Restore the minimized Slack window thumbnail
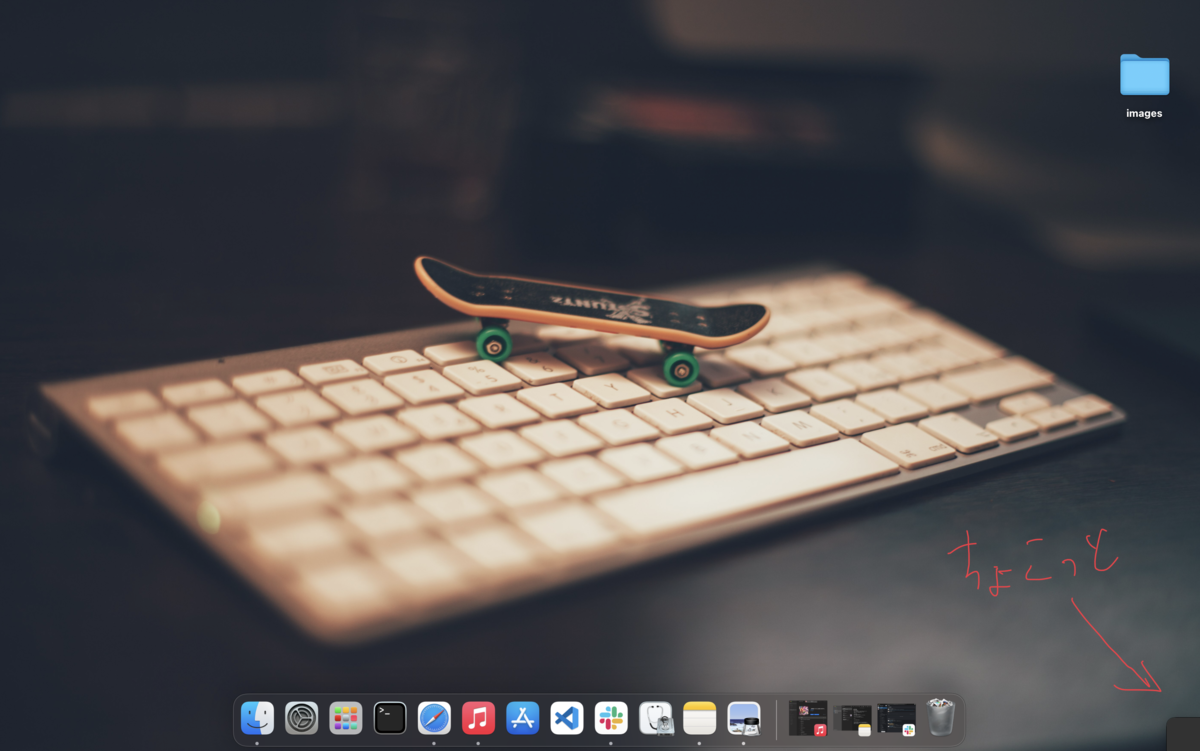Image resolution: width=1200 pixels, height=751 pixels. point(897,719)
